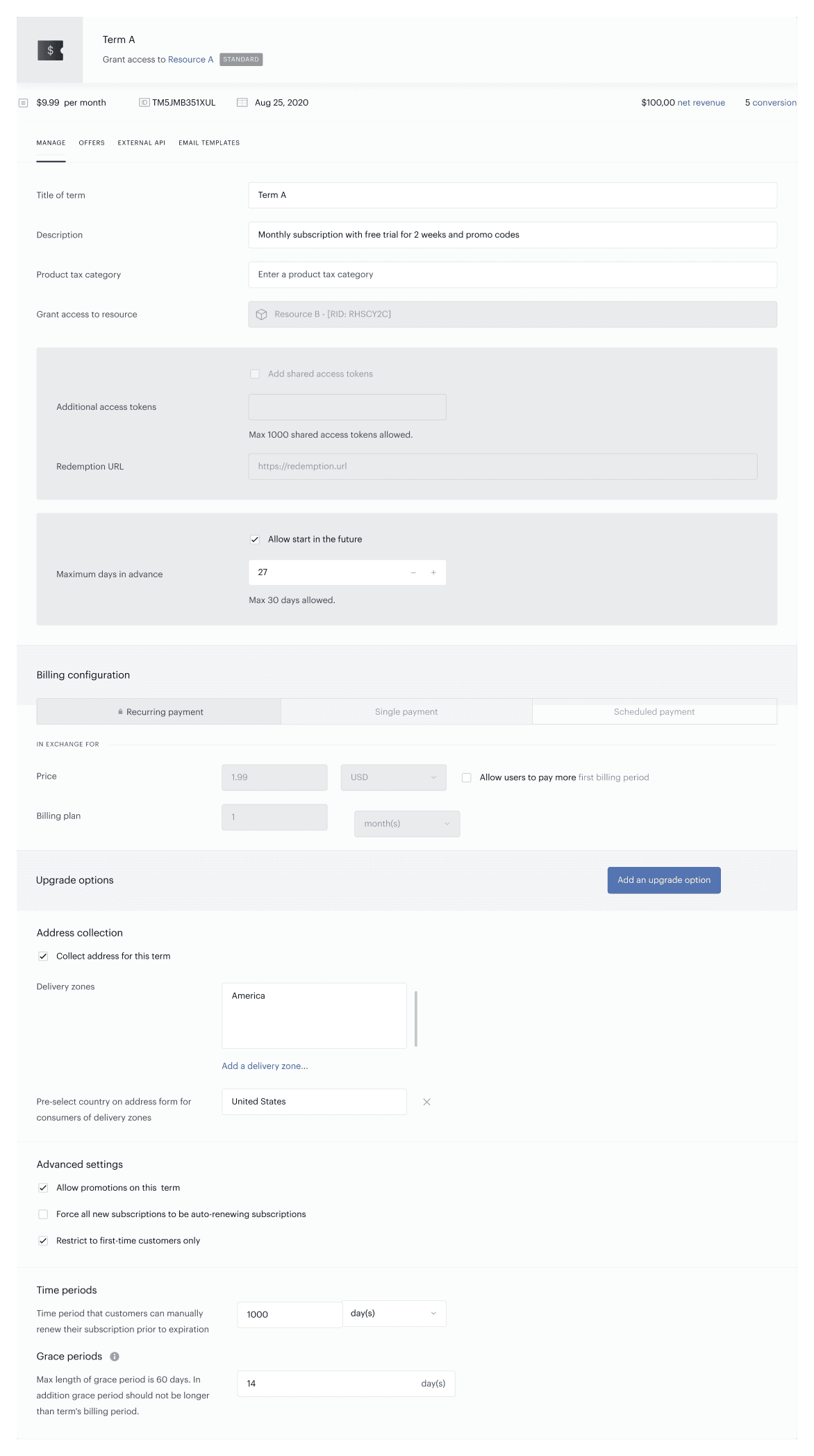Image resolution: width=814 pixels, height=1456 pixels.
Task: Switch to the Offers tab
Action: (92, 143)
